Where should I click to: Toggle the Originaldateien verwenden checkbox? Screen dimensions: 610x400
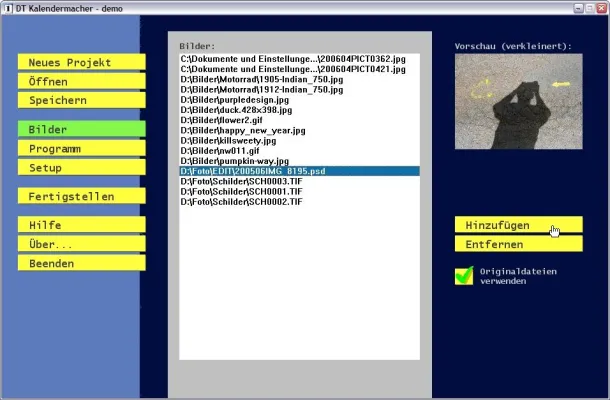pos(463,275)
